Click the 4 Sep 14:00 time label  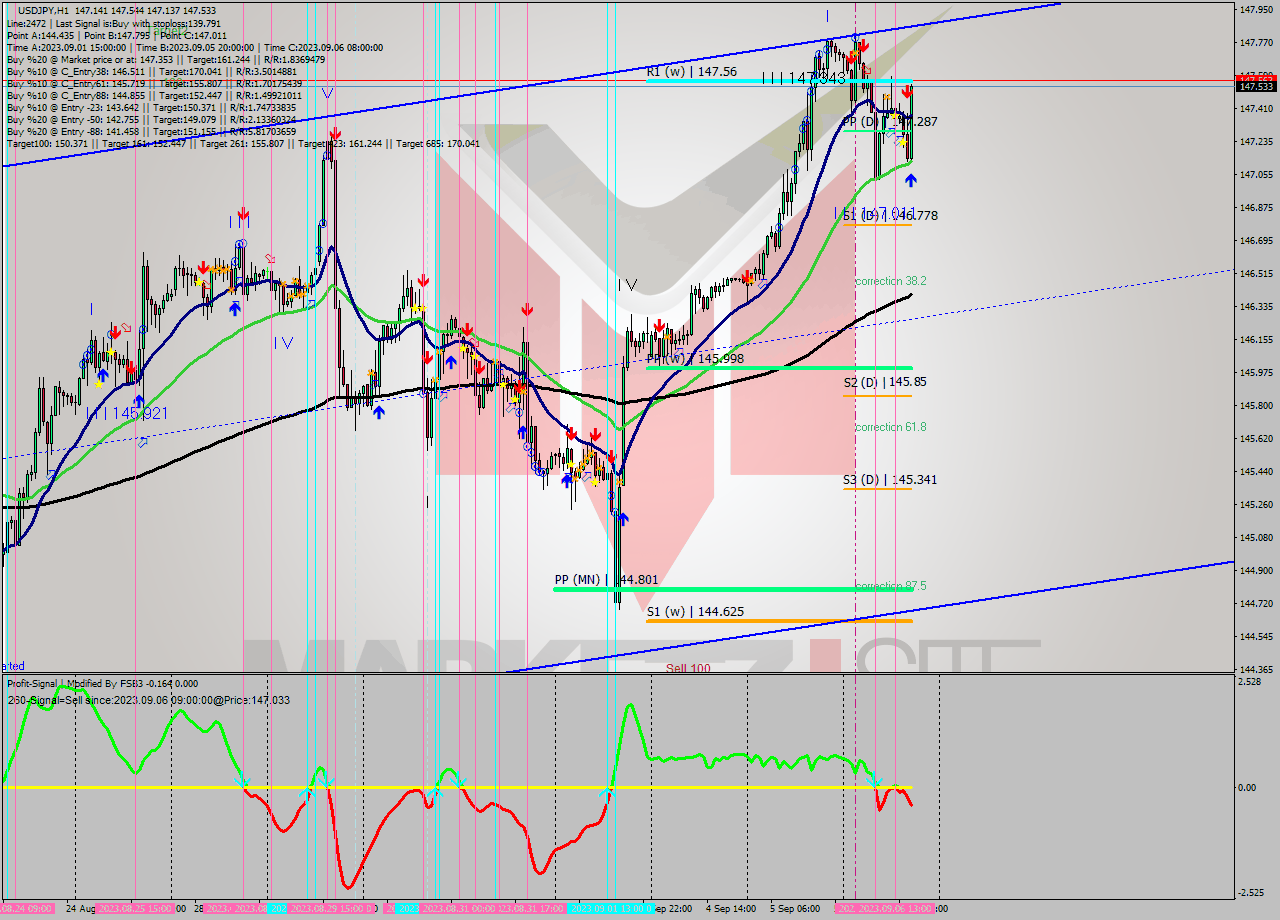(730, 909)
